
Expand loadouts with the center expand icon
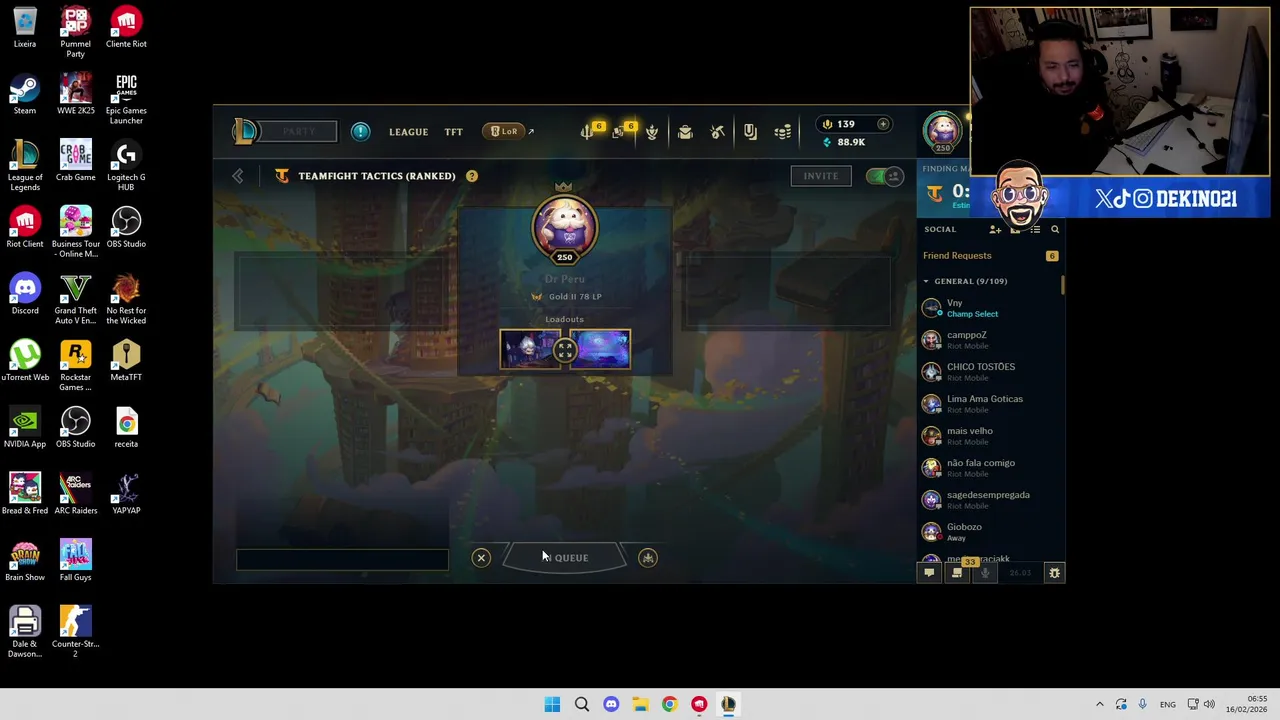565,350
